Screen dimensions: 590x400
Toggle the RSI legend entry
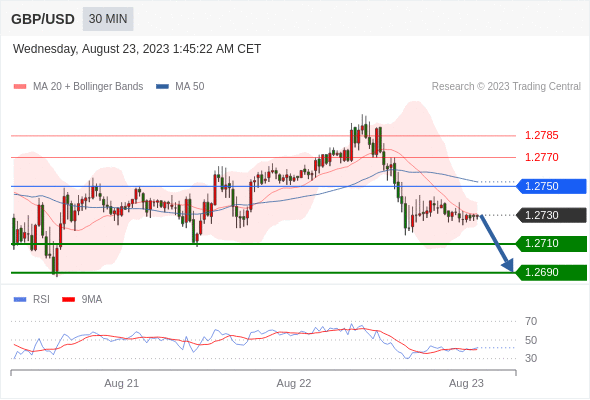(x=32, y=300)
